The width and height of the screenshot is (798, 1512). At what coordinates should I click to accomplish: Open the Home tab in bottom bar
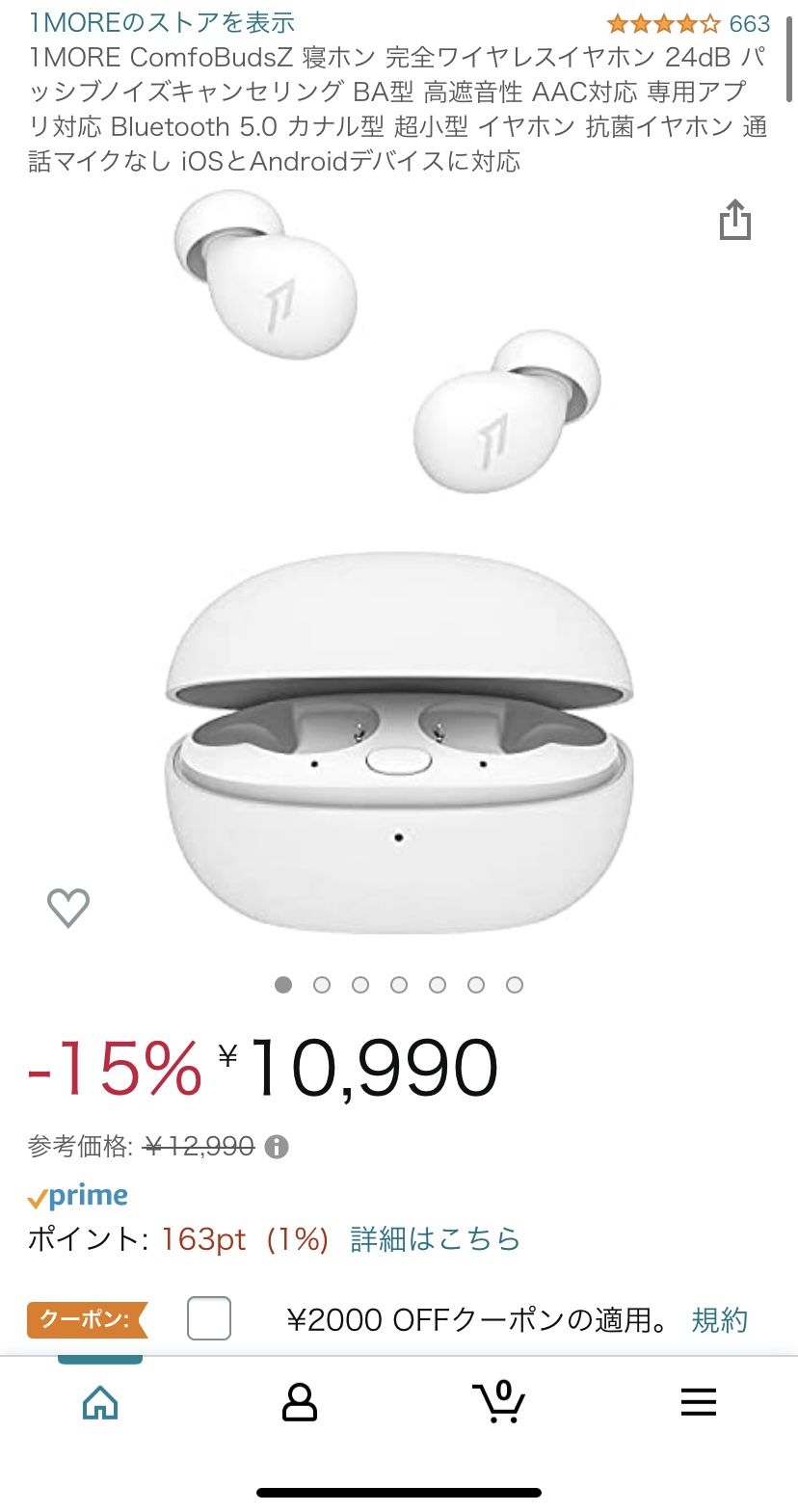100,1402
